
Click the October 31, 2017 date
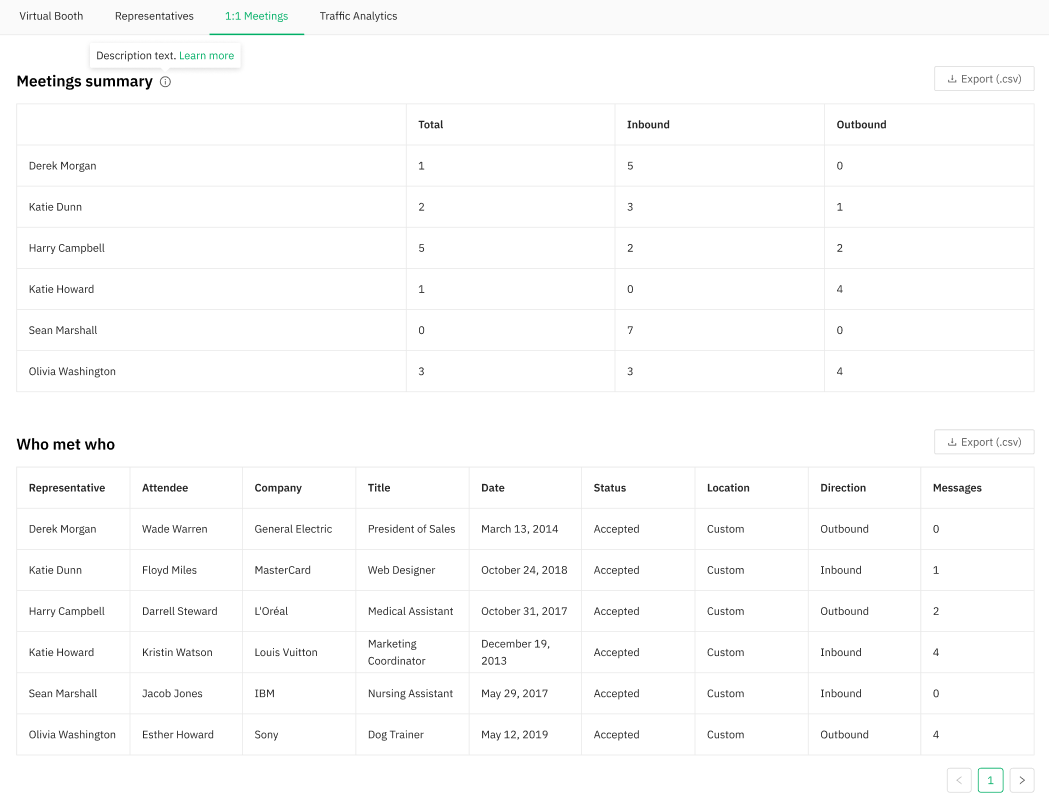[x=524, y=611]
